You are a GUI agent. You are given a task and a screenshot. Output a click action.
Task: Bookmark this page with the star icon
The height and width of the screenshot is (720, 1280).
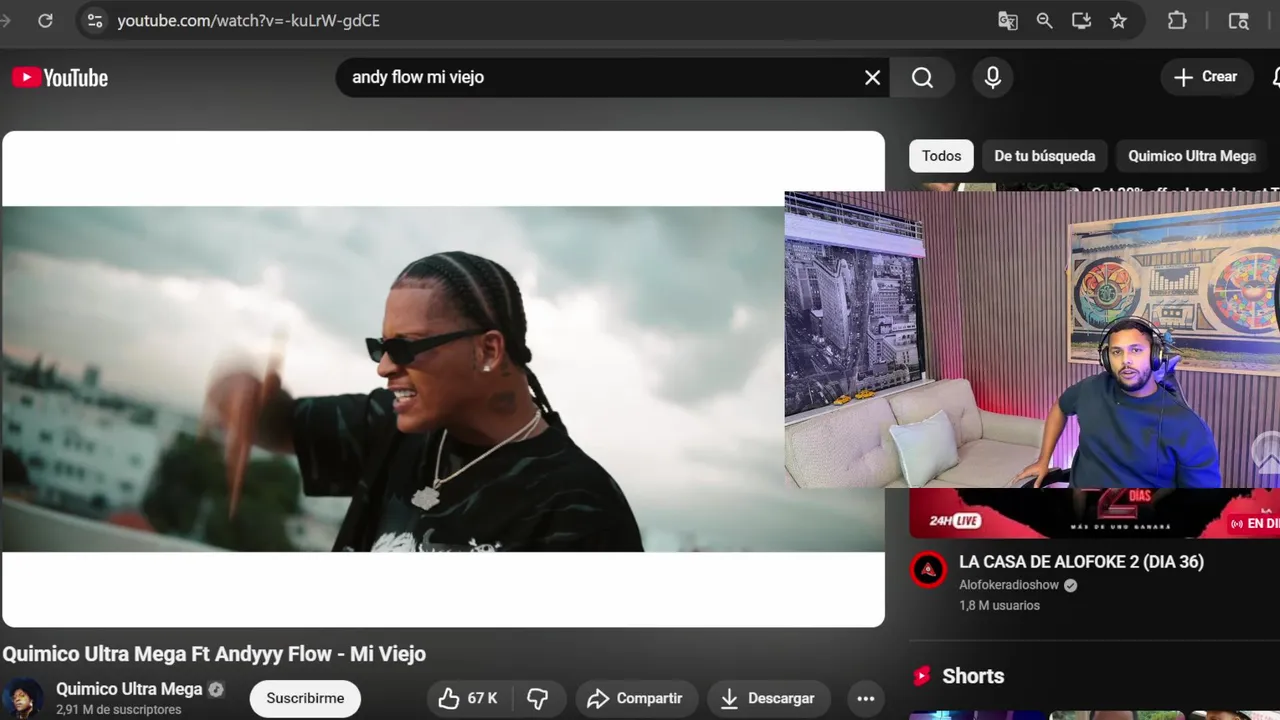[1118, 20]
